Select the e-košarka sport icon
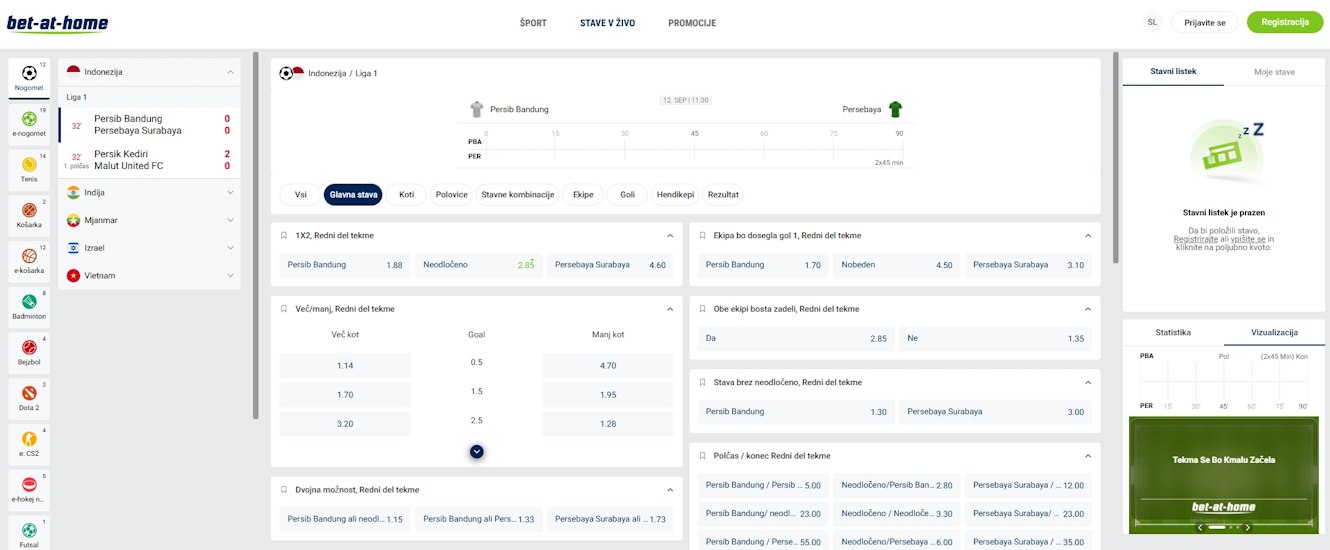Image resolution: width=1330 pixels, height=550 pixels. 29,261
